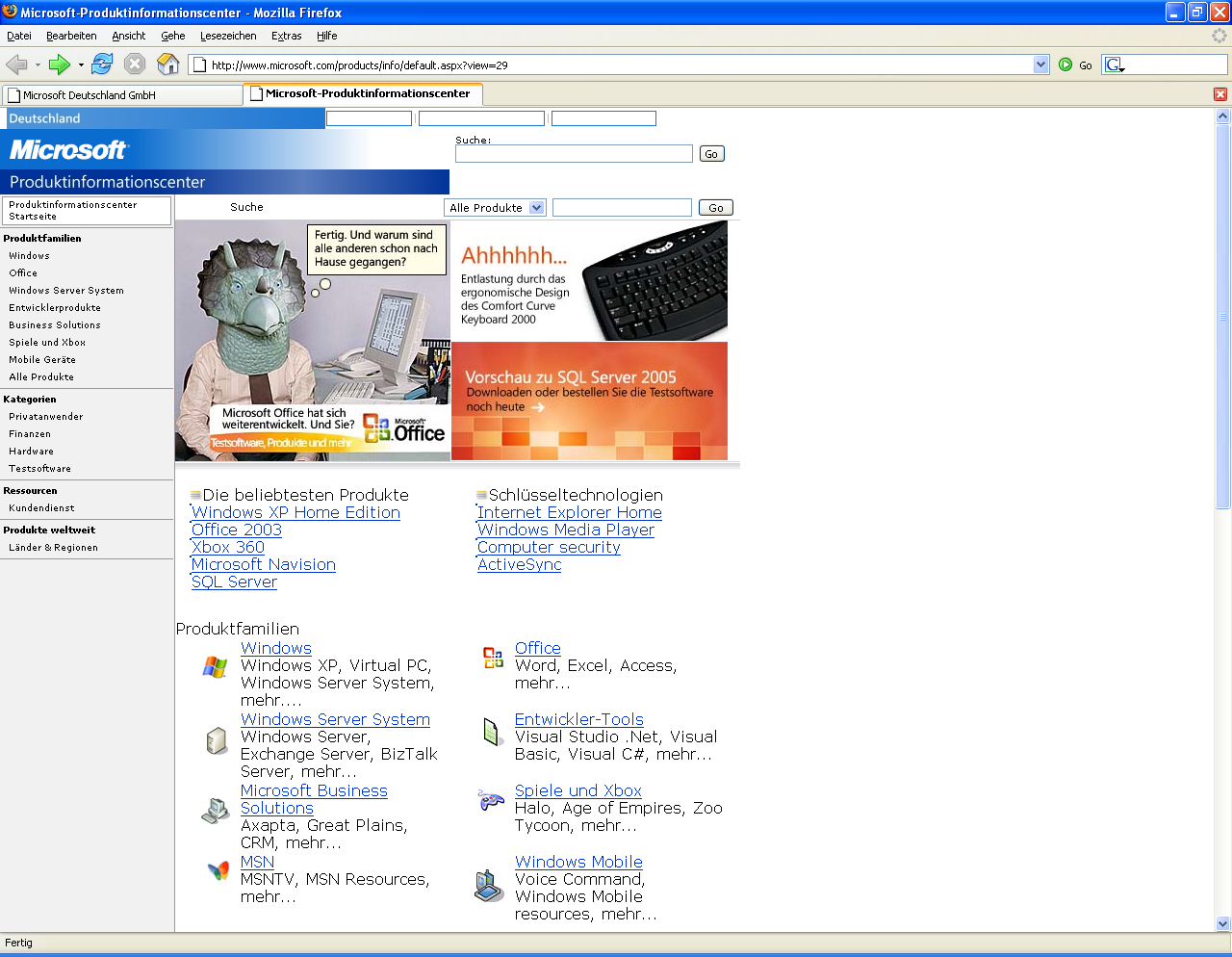Viewport: 1232px width, 957px height.
Task: Click the Spiele und Xbox gamepad icon
Action: coord(491,800)
